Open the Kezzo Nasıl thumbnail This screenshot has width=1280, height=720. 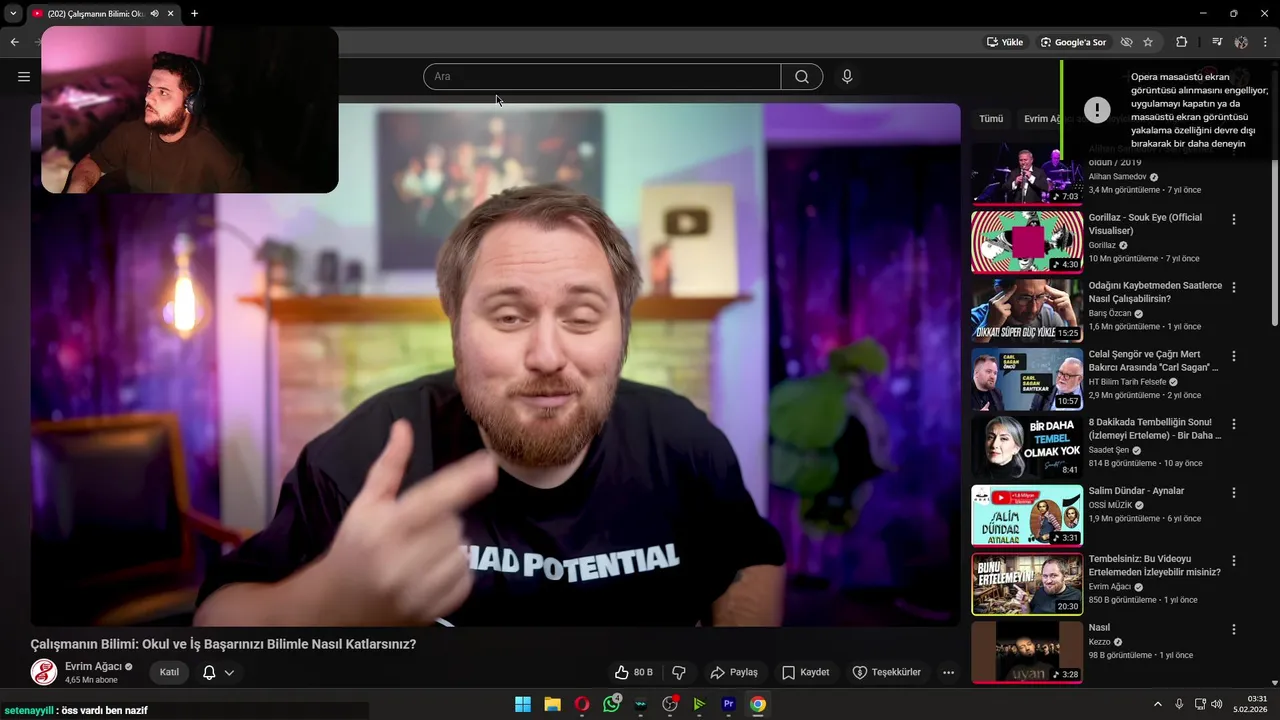[1027, 652]
